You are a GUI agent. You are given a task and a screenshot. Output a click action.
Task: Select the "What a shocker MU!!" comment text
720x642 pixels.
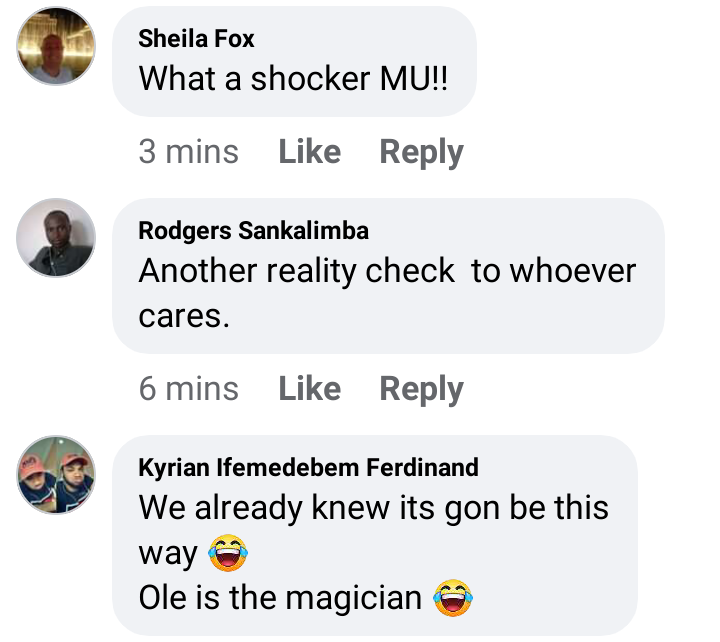pyautogui.click(x=293, y=79)
